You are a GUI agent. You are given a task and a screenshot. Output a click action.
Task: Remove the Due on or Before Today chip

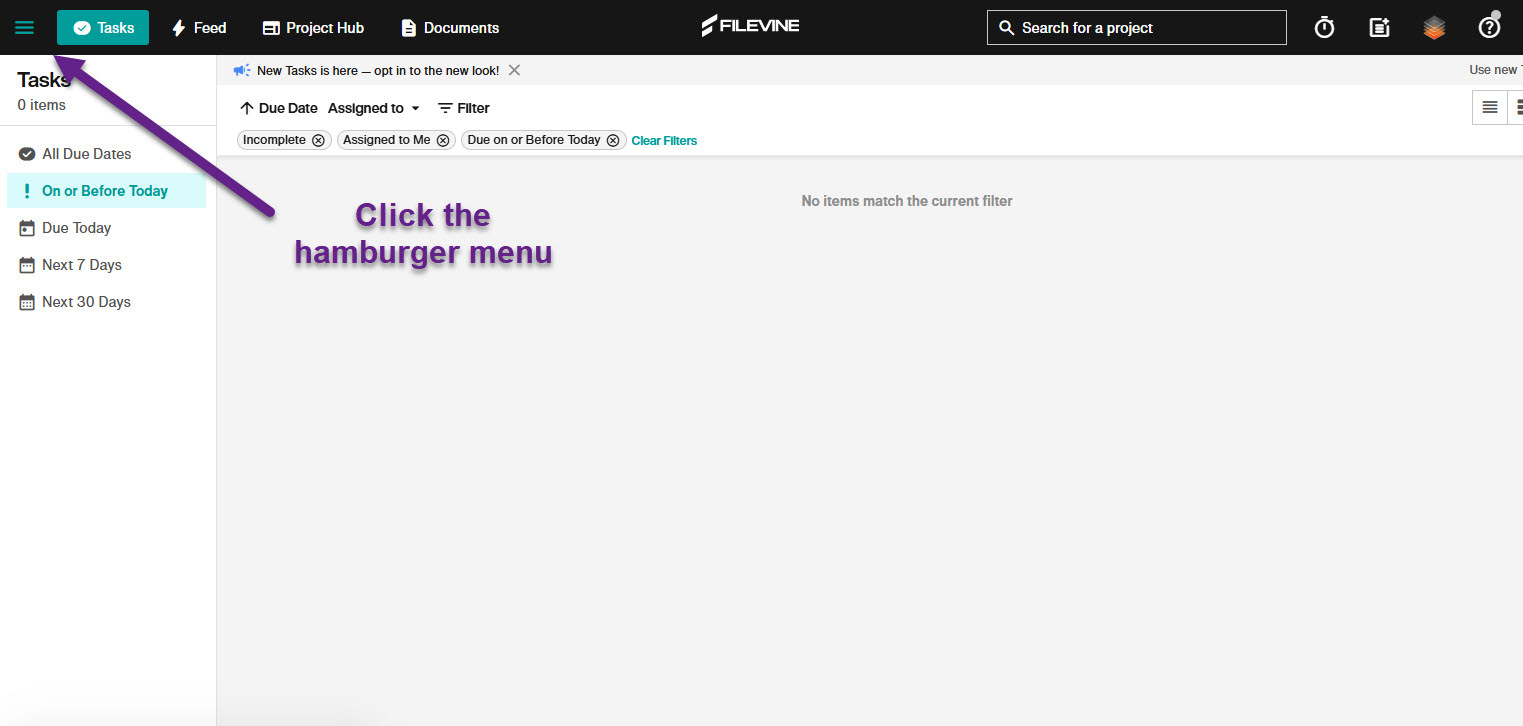click(613, 140)
